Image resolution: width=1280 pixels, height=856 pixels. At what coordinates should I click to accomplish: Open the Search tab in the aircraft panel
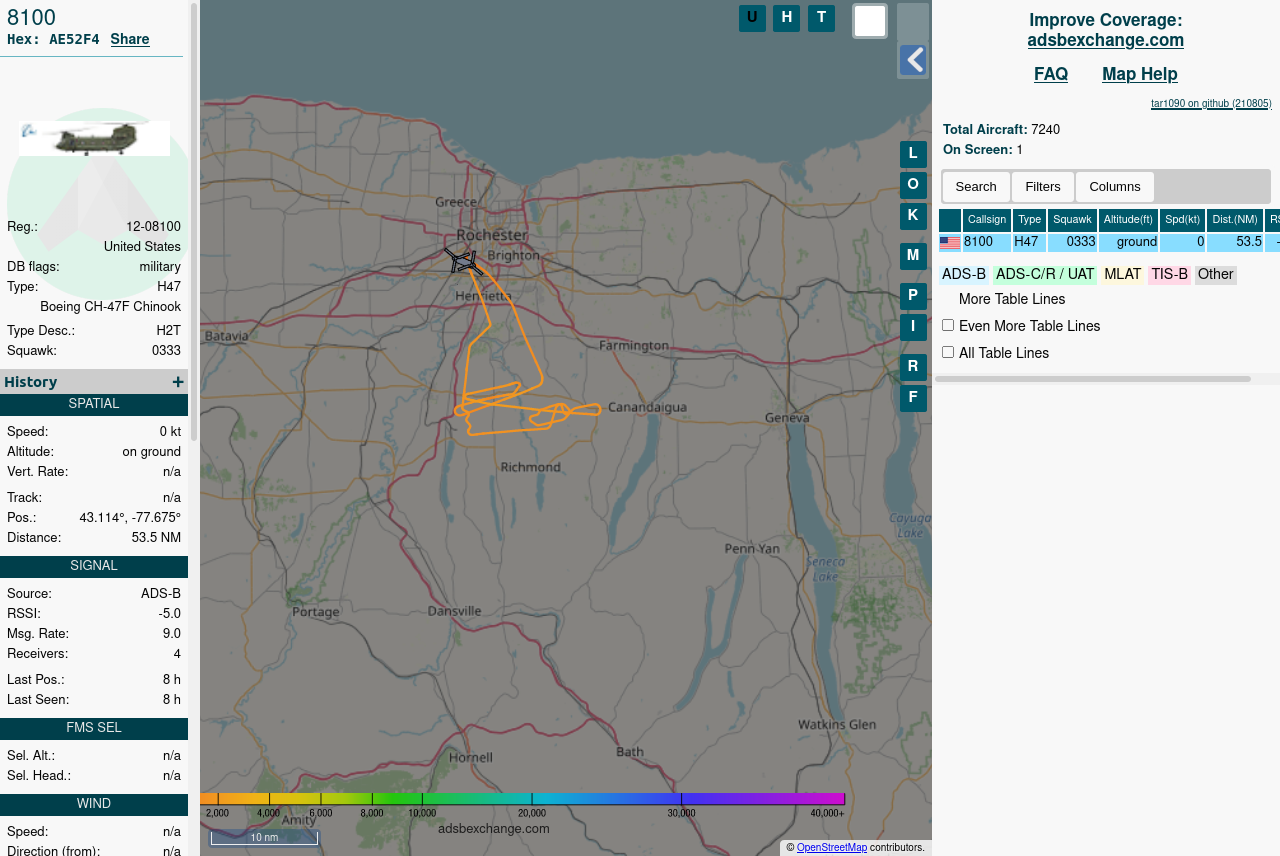(976, 187)
